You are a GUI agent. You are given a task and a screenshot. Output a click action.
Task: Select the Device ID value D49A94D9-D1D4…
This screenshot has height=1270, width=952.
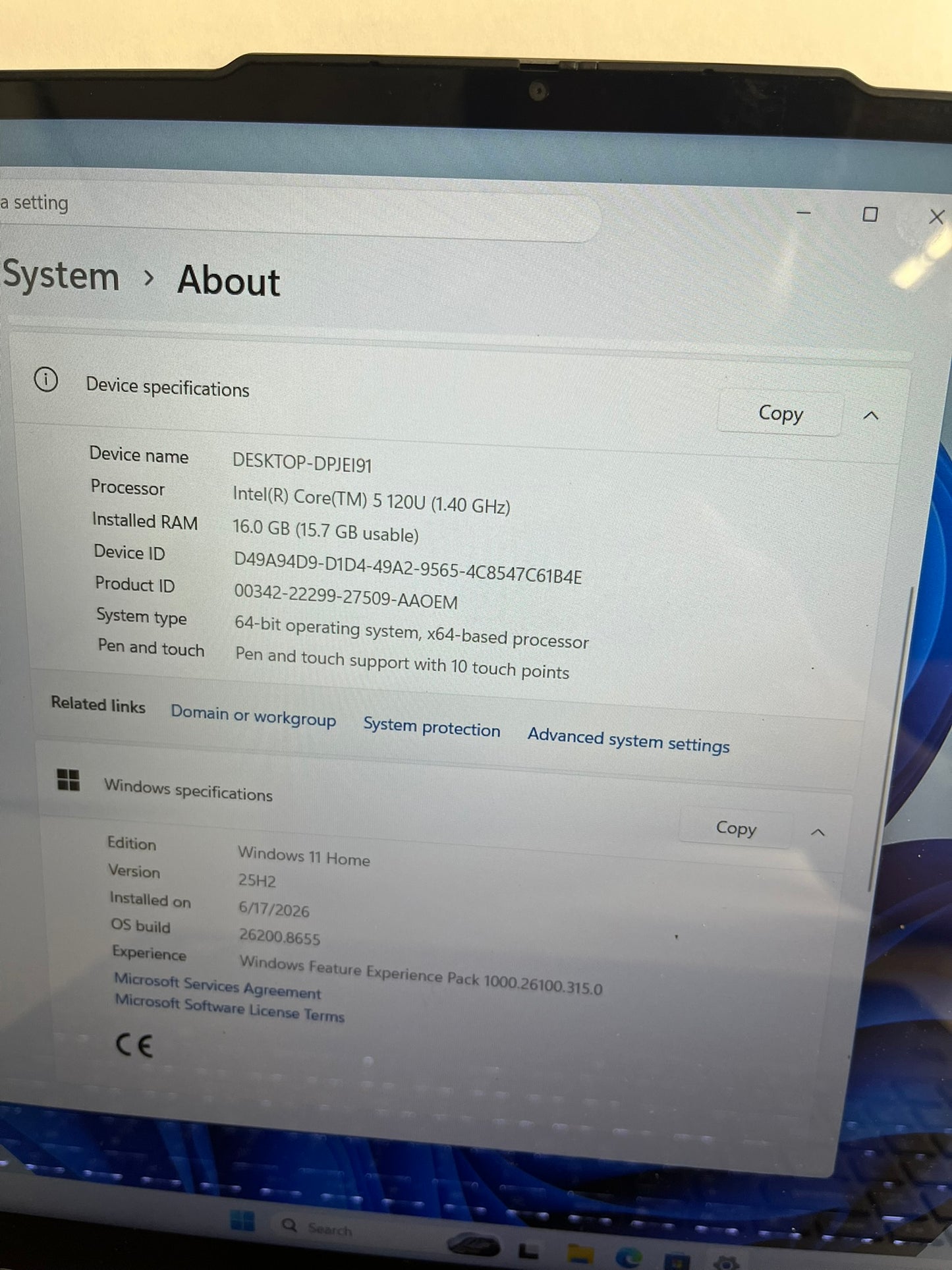tap(408, 568)
